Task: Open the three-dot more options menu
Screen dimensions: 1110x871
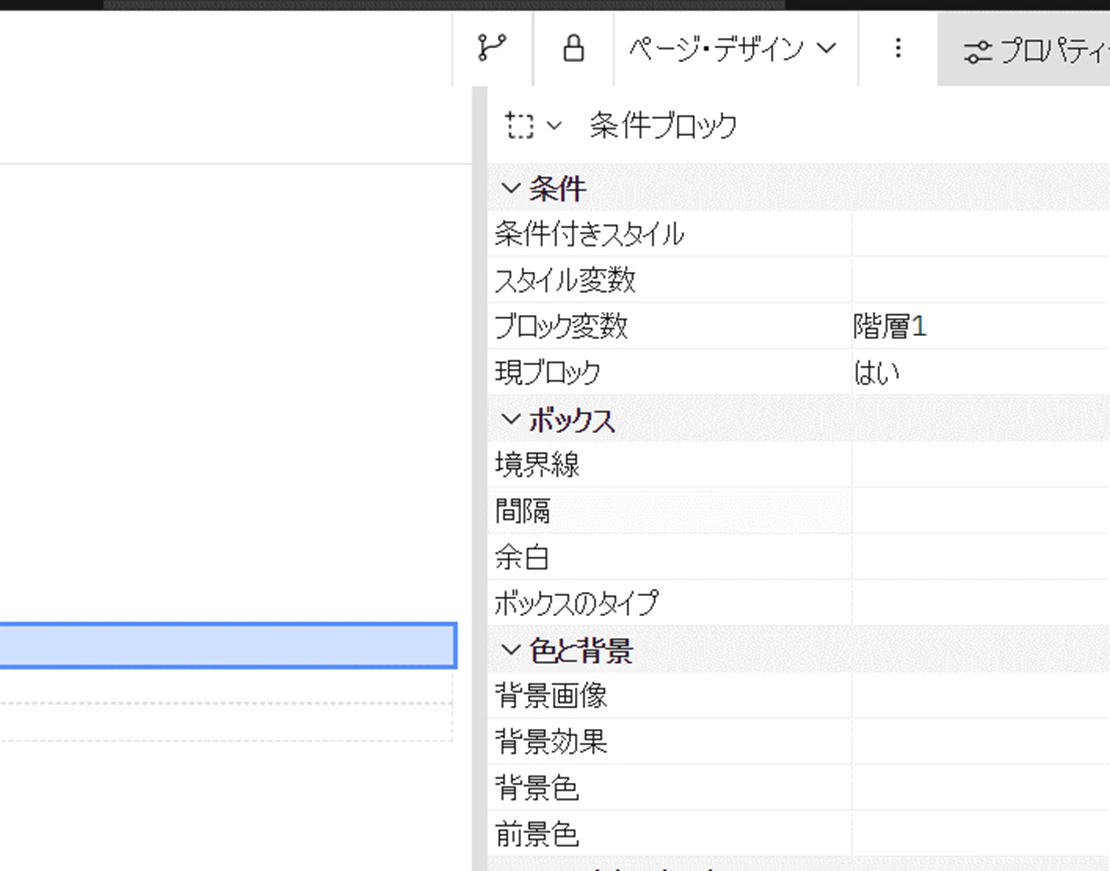Action: [898, 48]
